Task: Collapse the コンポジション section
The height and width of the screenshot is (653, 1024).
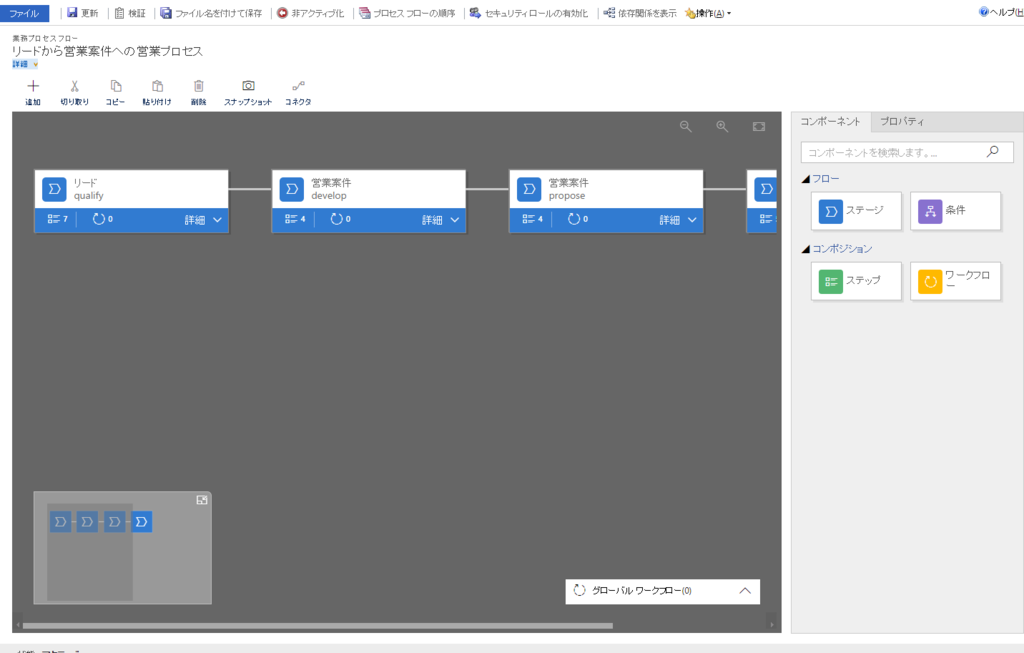Action: (x=806, y=249)
